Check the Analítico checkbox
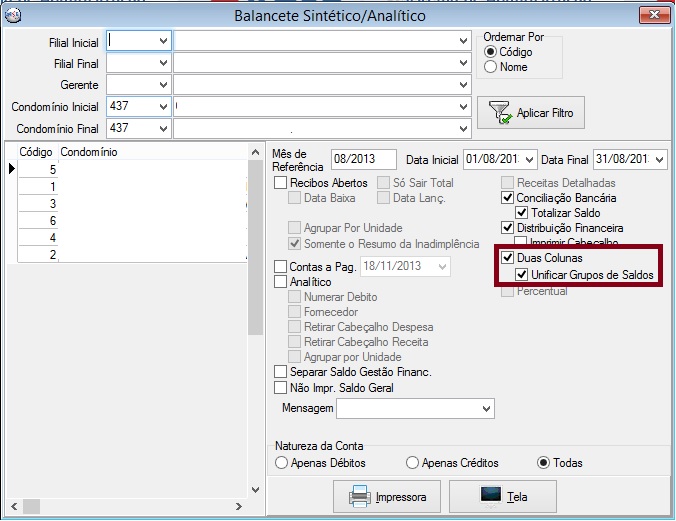The height and width of the screenshot is (521, 676). coord(281,283)
